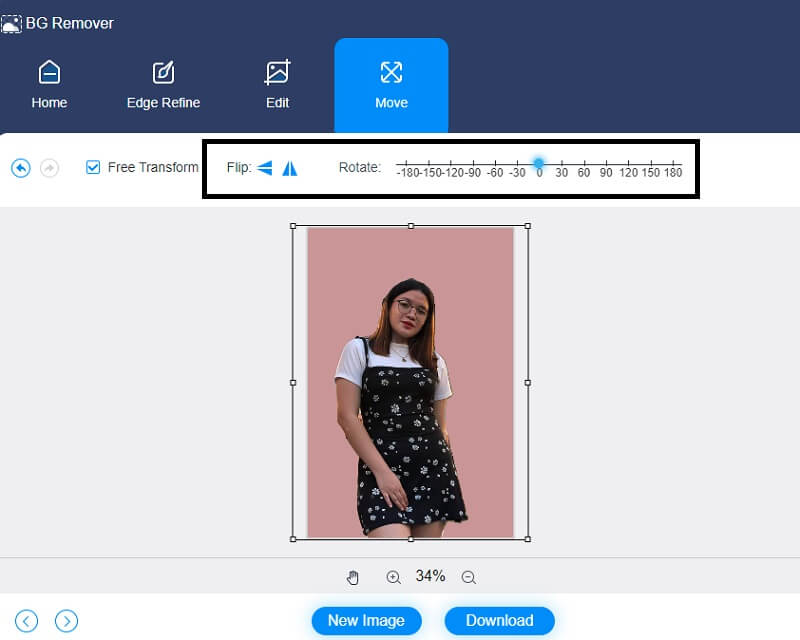Select the hand pan tool
Screen dimensions: 800x640
click(x=353, y=576)
